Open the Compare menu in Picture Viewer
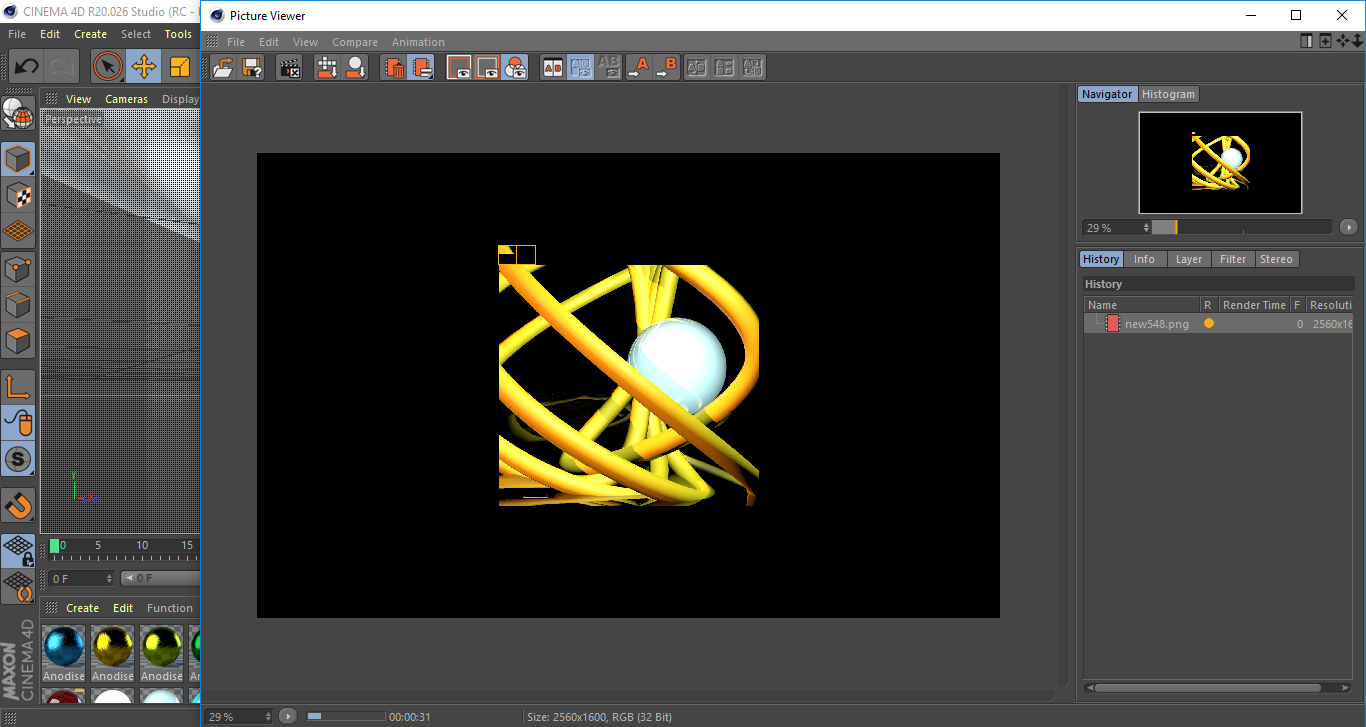The image size is (1366, 727). (x=355, y=42)
